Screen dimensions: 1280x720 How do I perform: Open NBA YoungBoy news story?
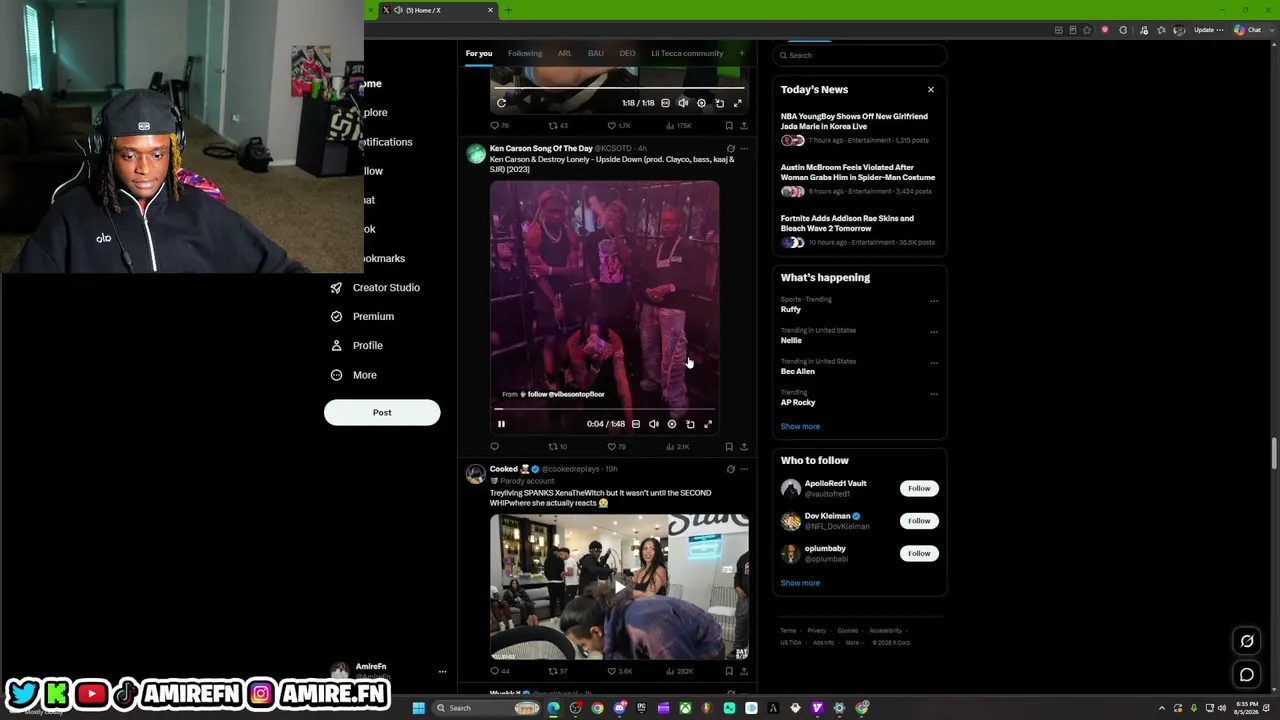[859, 128]
